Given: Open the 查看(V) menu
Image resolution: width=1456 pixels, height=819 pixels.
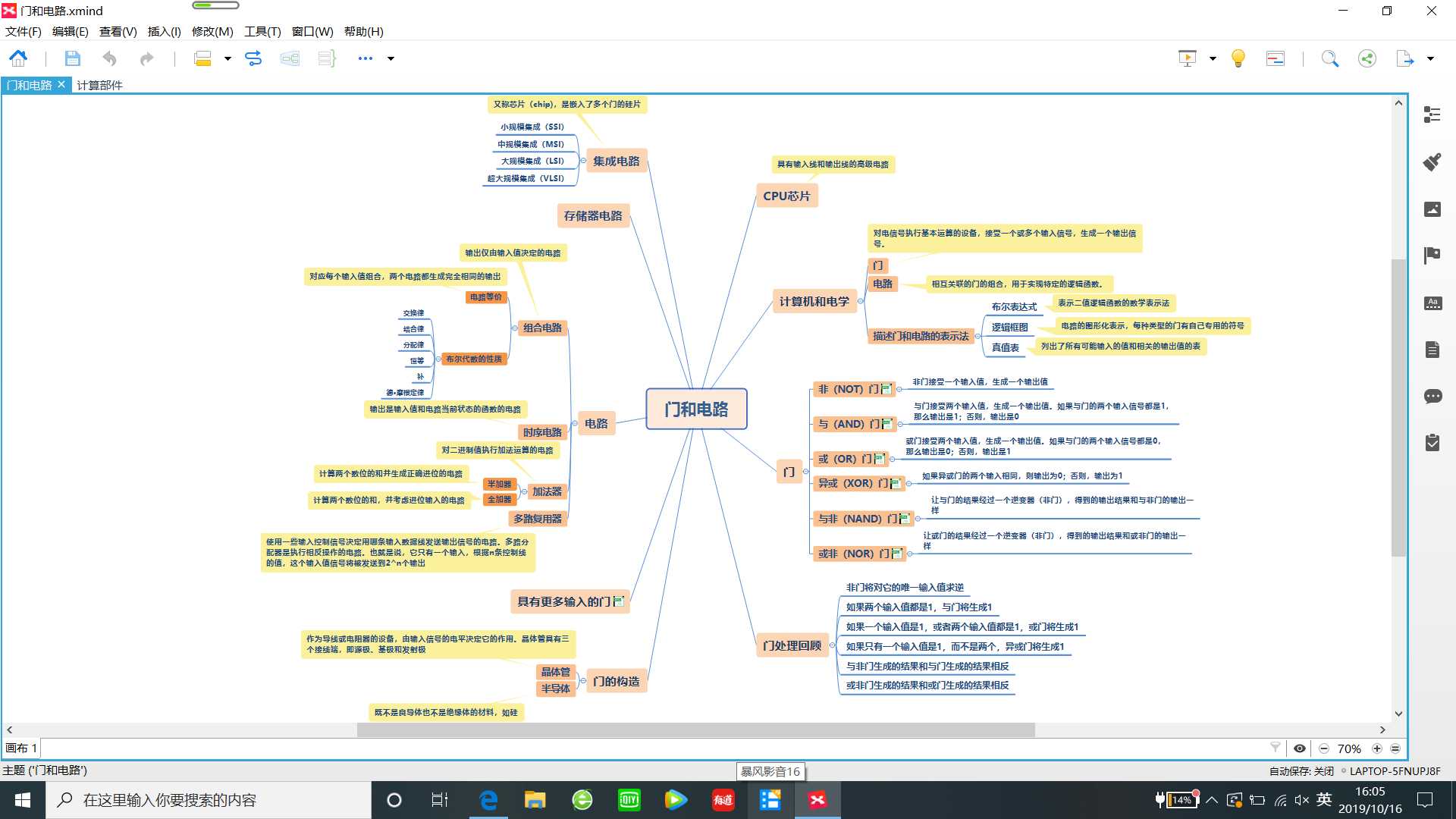Looking at the screenshot, I should point(118,31).
